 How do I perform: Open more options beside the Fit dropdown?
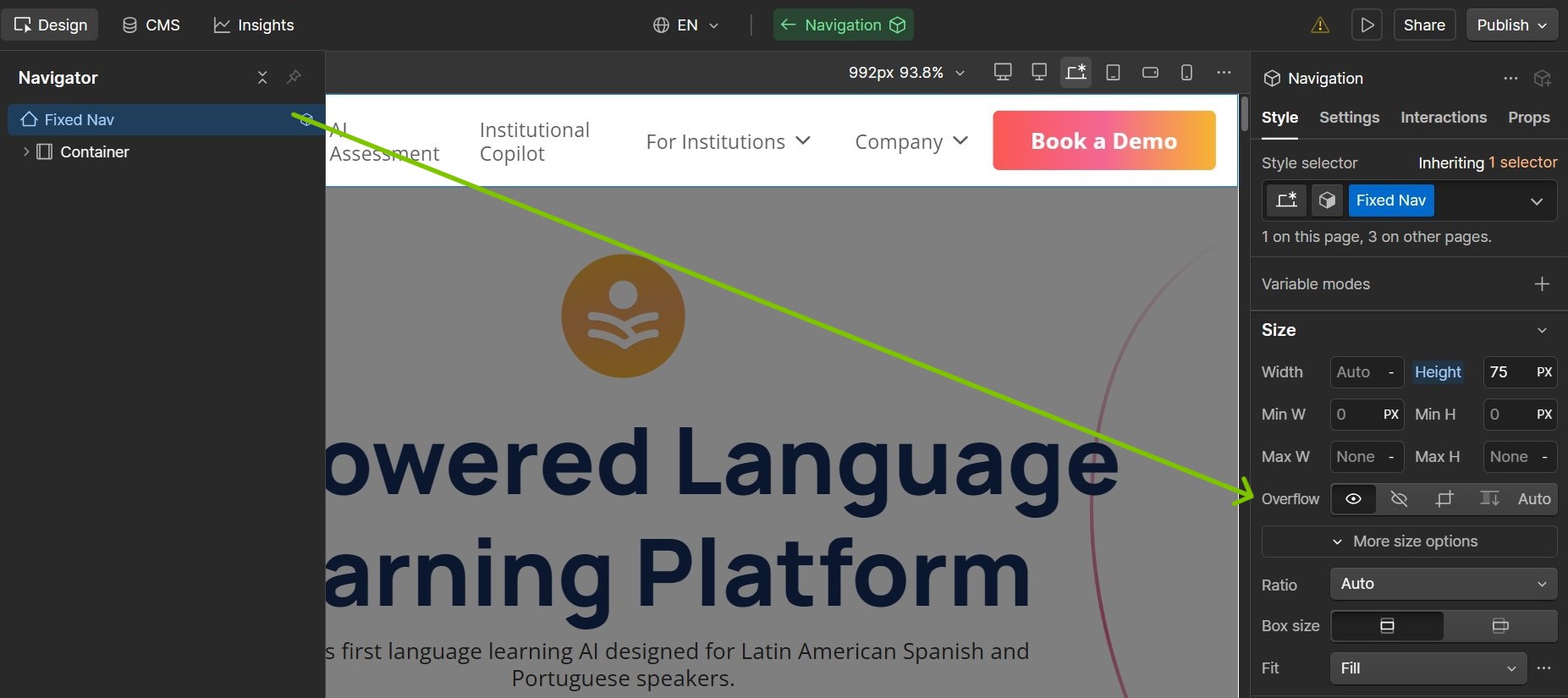point(1544,668)
